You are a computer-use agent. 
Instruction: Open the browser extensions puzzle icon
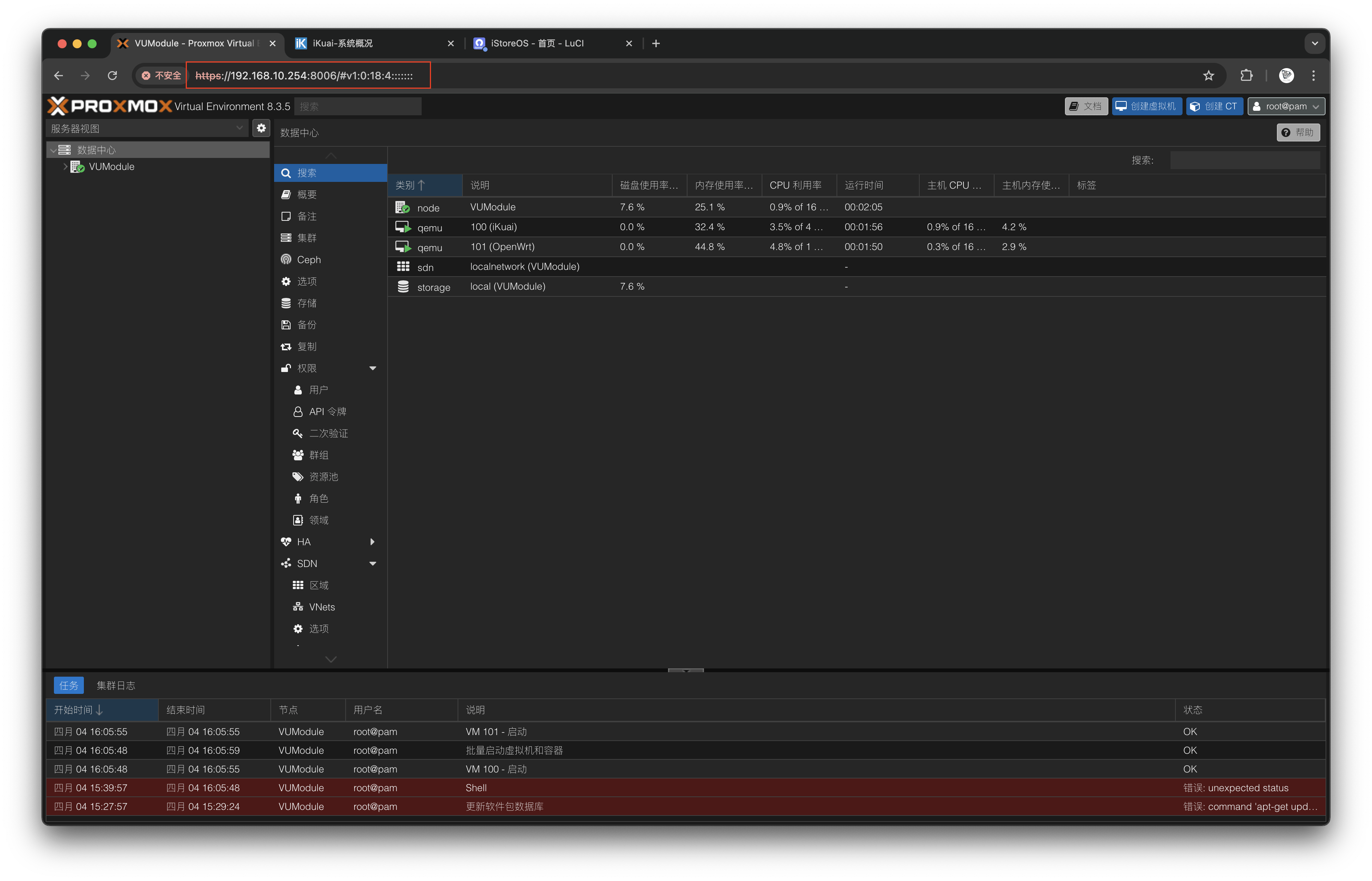[x=1246, y=76]
